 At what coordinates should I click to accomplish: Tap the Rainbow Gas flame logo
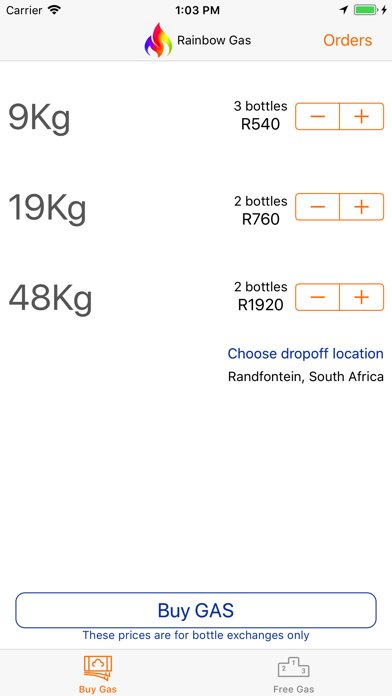point(158,40)
